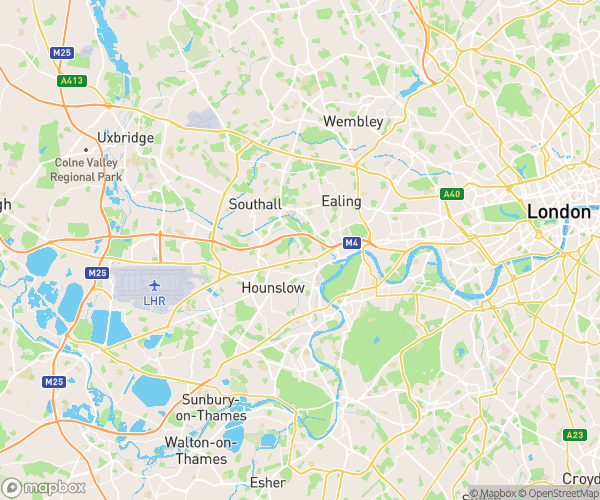This screenshot has height=500, width=600.
Task: Click the Mapbox logo
Action: (43, 488)
